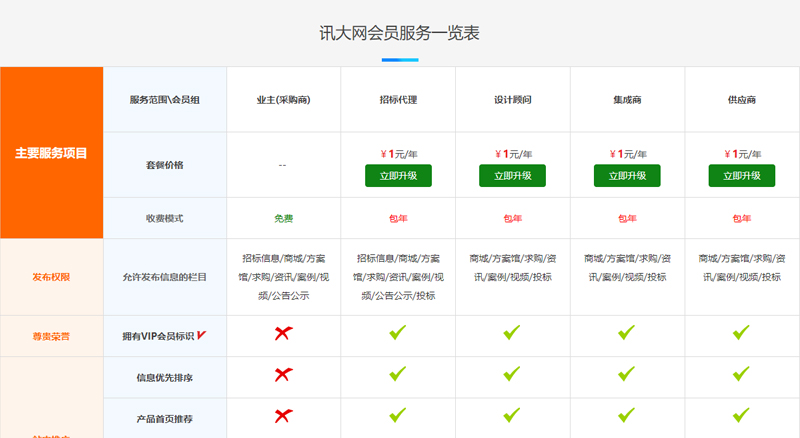The height and width of the screenshot is (438, 800).
Task: Click the 套餐价格 row label
Action: pyautogui.click(x=165, y=165)
